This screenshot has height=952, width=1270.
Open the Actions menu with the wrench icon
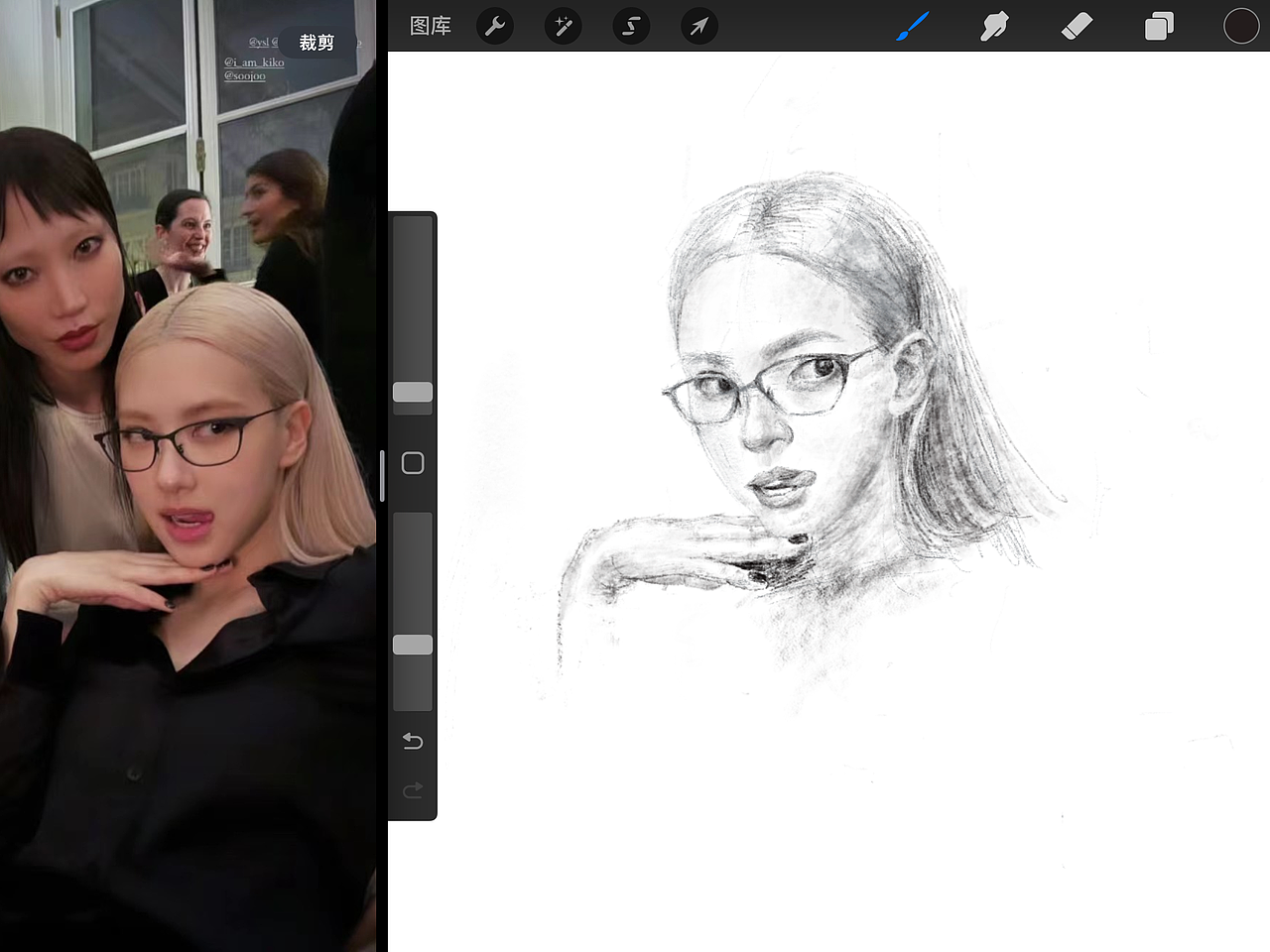[x=495, y=26]
